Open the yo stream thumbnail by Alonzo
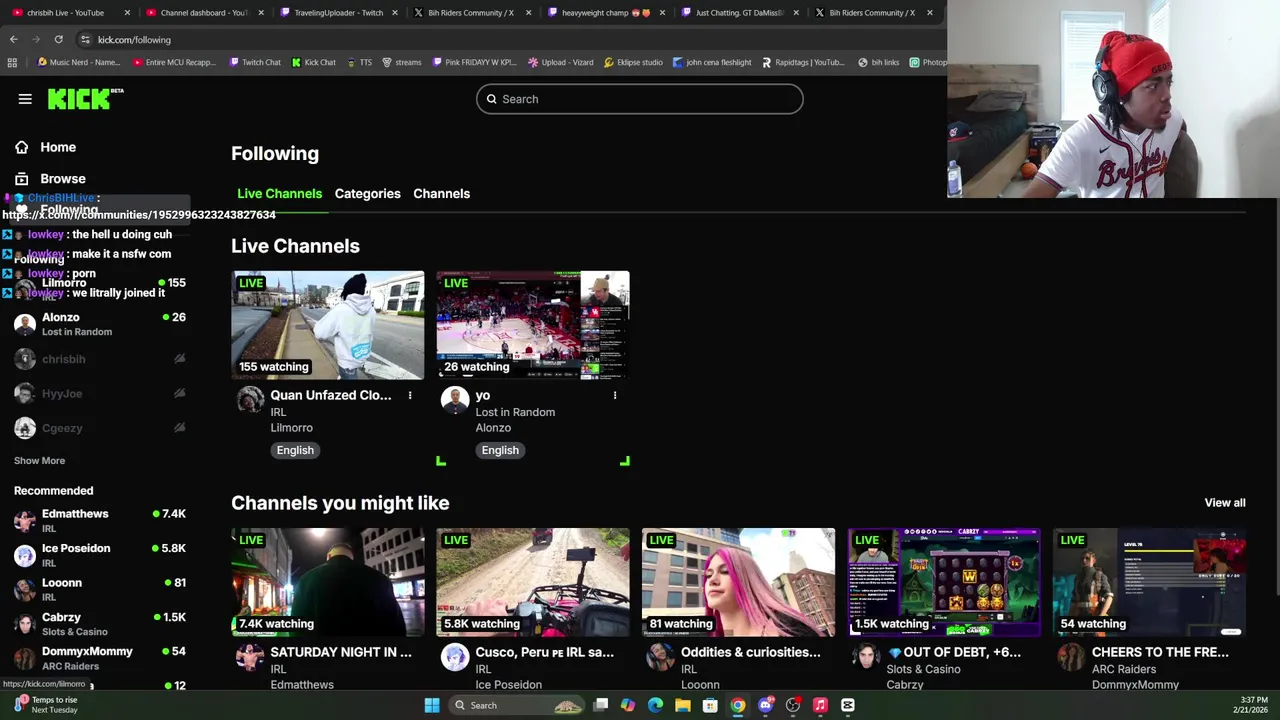 click(533, 325)
